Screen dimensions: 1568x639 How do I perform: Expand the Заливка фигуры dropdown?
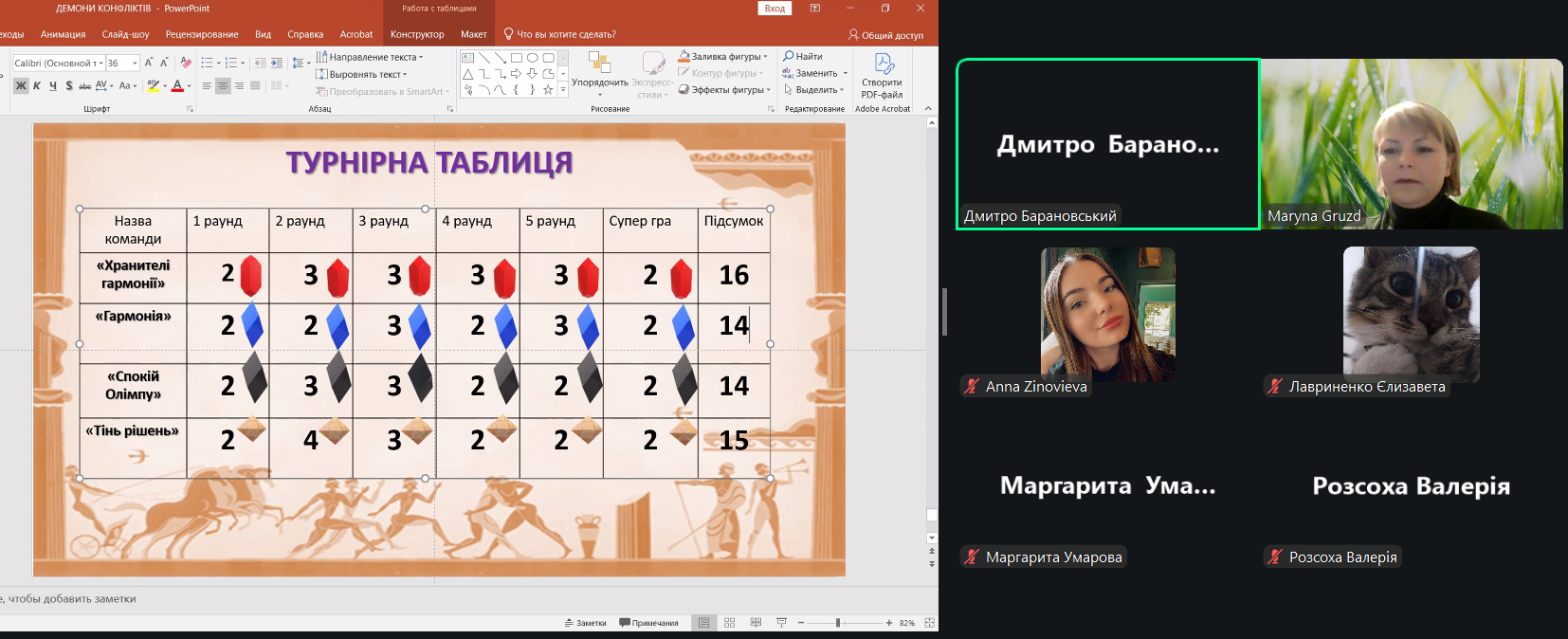(766, 57)
